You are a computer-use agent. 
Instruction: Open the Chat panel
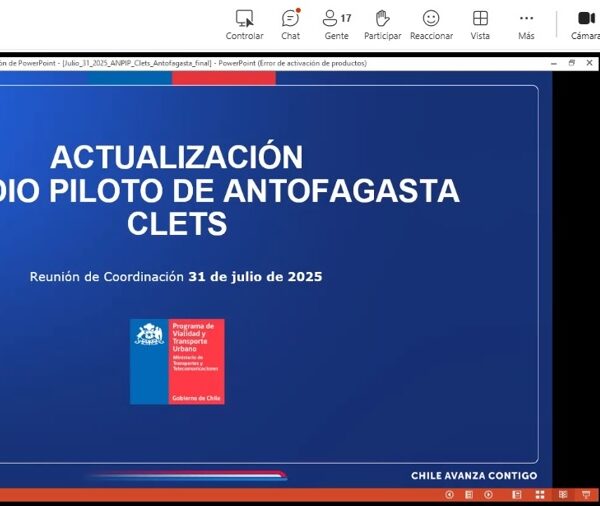pos(290,25)
